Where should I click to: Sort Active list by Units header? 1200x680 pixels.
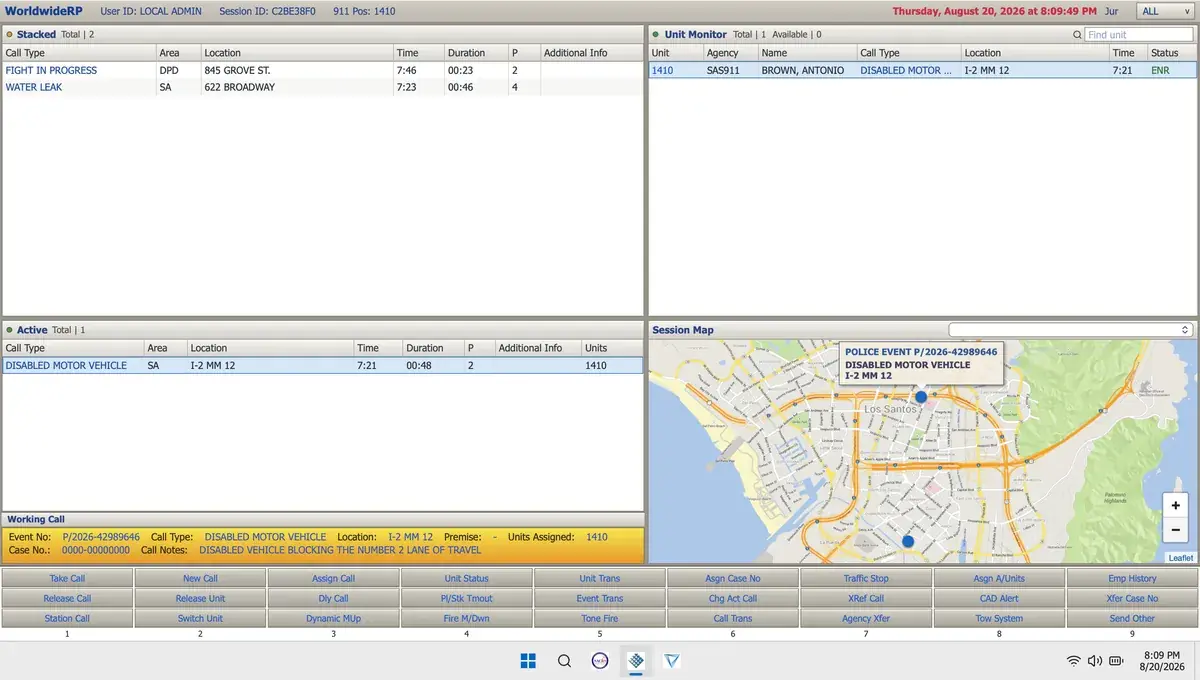pyautogui.click(x=612, y=348)
